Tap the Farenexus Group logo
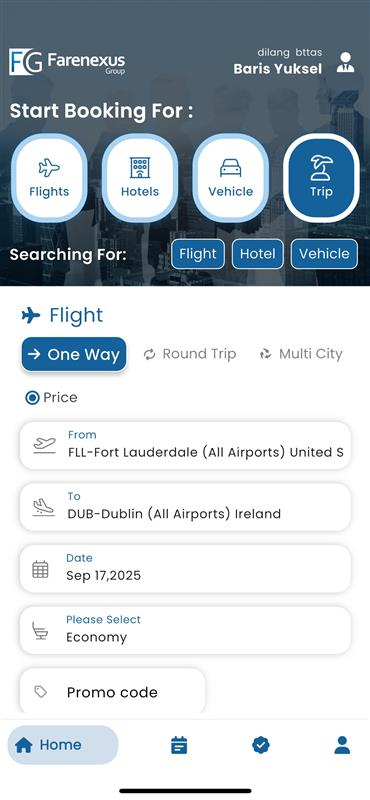Screen dimensions: 370x800 [x=67, y=62]
